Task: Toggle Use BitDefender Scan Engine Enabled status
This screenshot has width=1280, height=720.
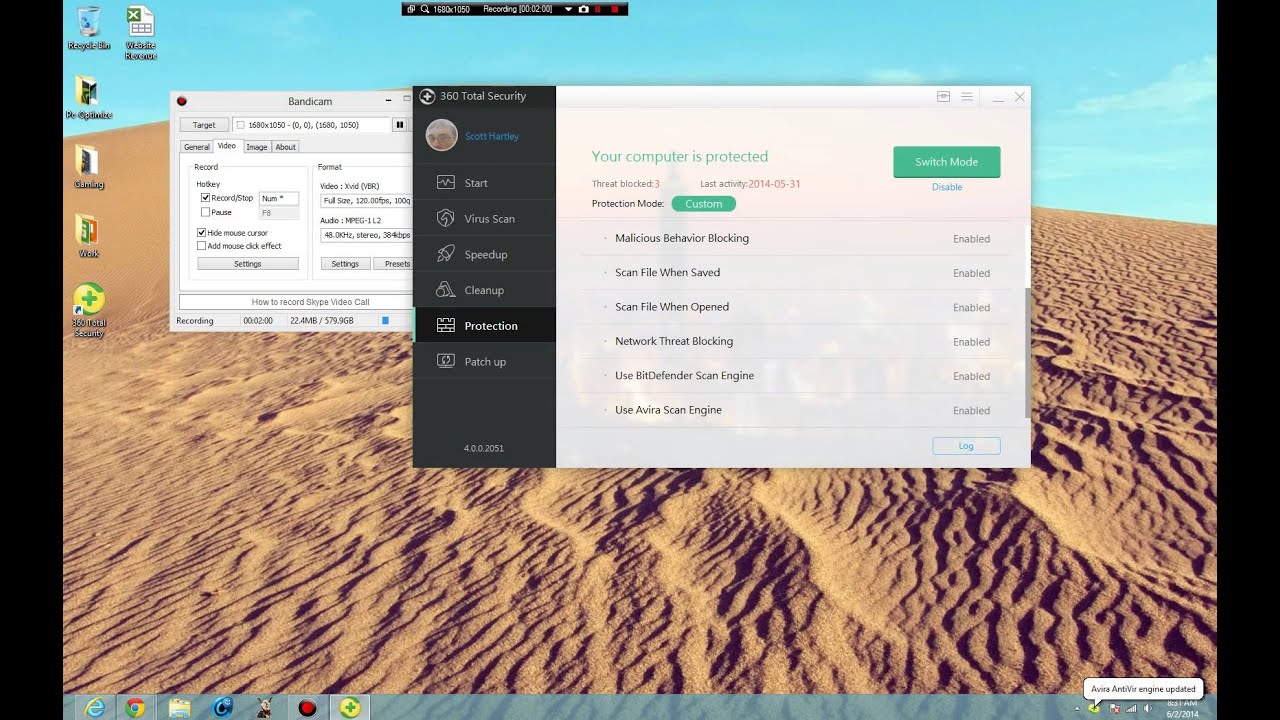Action: click(x=971, y=376)
